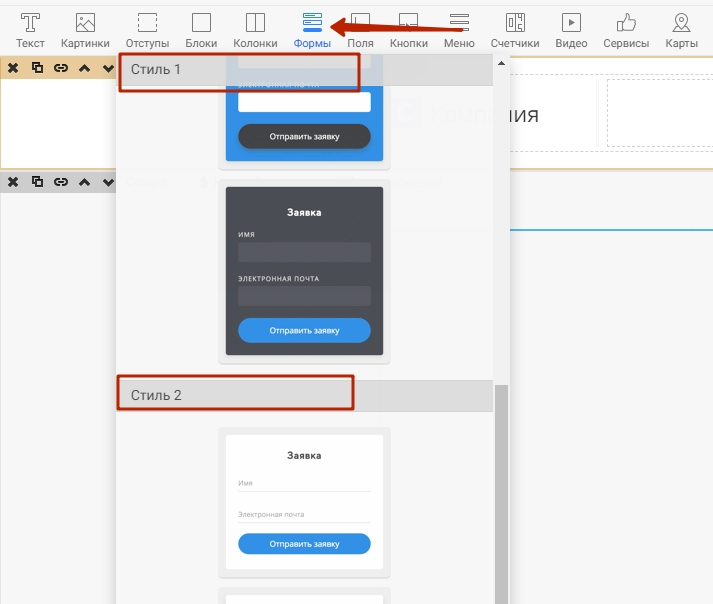
Task: Move the second section up
Action: tap(85, 182)
